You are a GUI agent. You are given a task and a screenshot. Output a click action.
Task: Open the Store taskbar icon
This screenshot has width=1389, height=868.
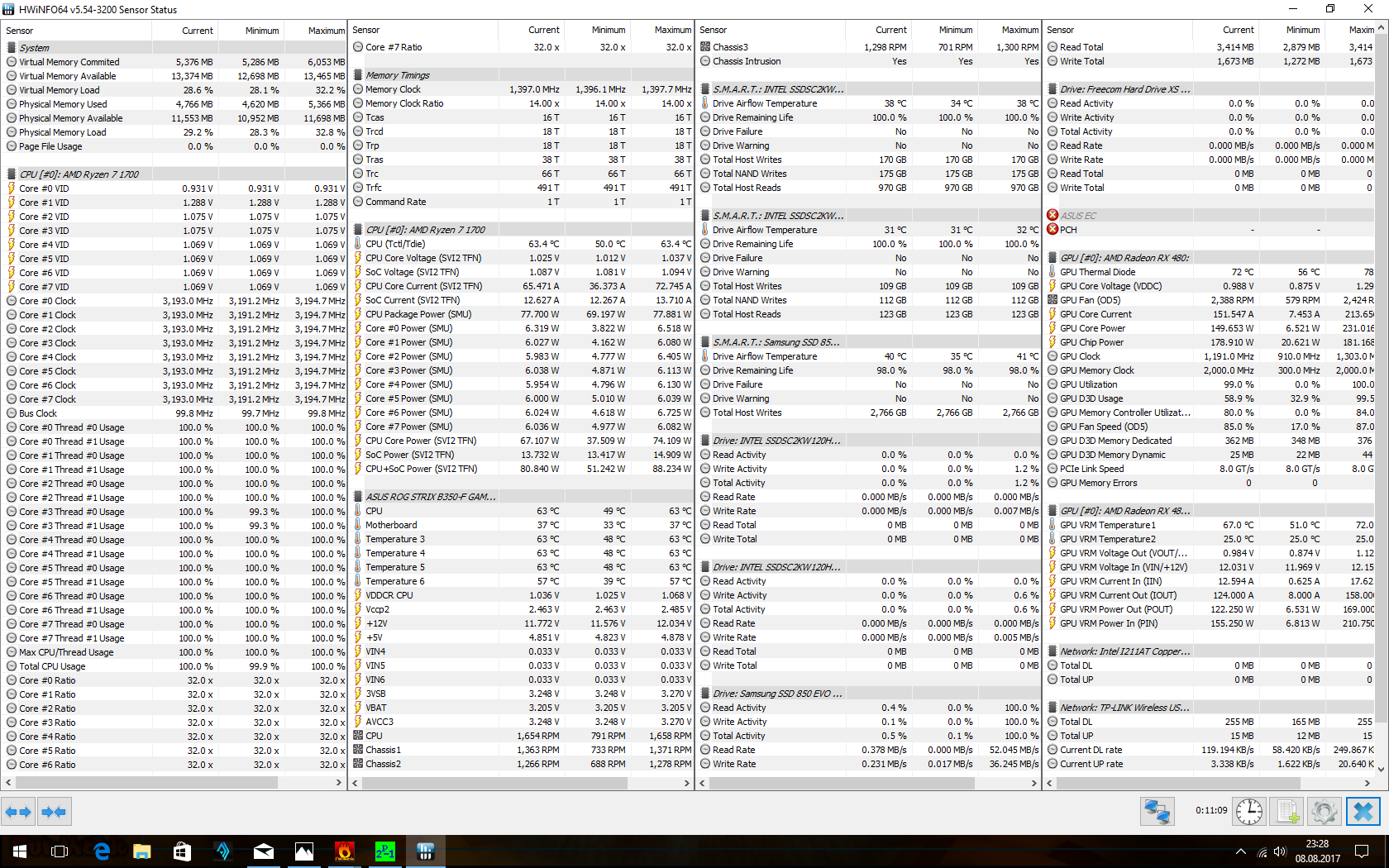[x=183, y=851]
